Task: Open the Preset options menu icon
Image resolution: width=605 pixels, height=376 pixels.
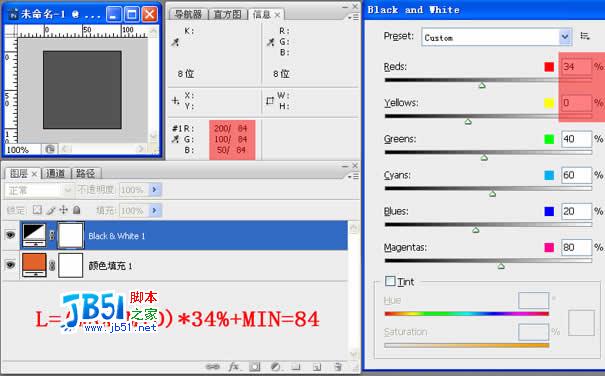Action: pyautogui.click(x=585, y=36)
